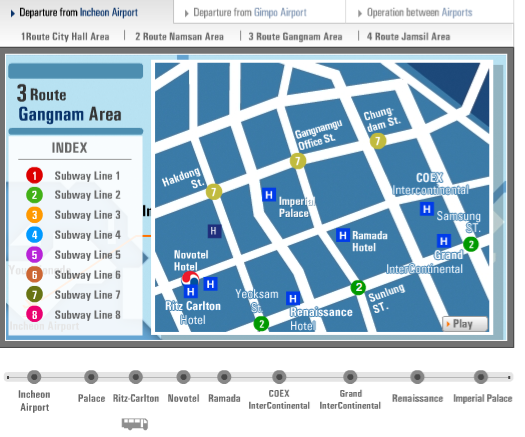
Task: Click the 'Sunlung ST.' map label
Action: point(386,299)
